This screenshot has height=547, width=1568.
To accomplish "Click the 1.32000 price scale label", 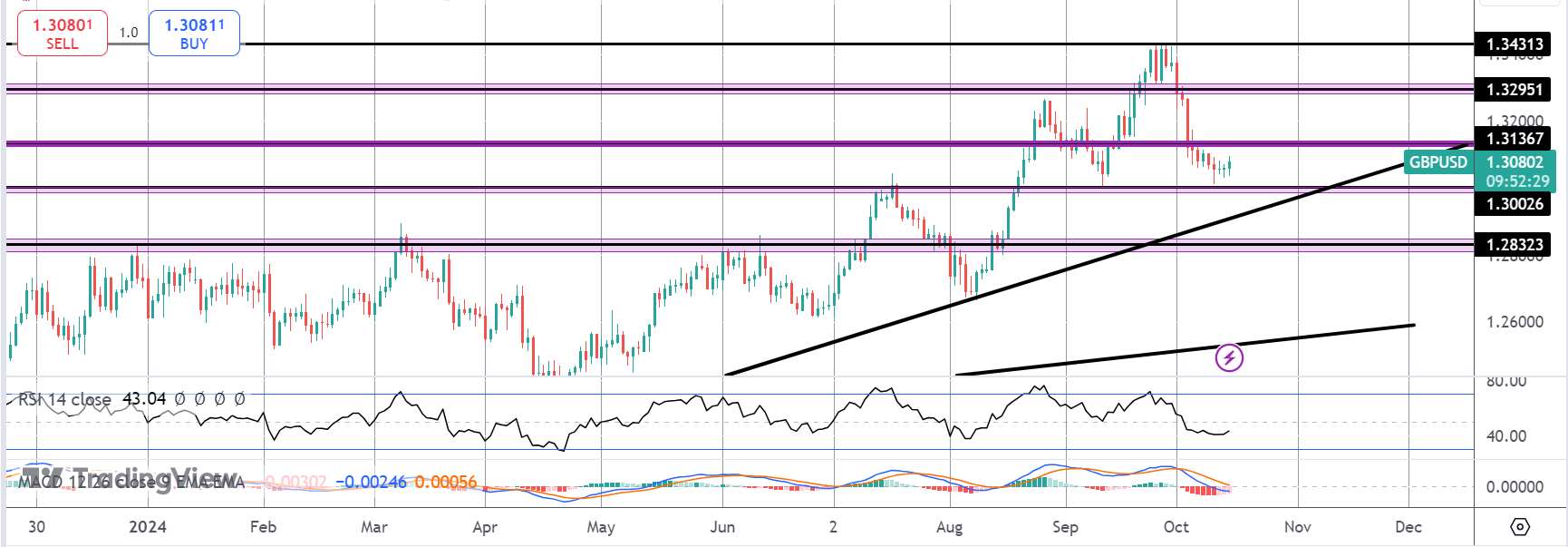I will [1515, 121].
